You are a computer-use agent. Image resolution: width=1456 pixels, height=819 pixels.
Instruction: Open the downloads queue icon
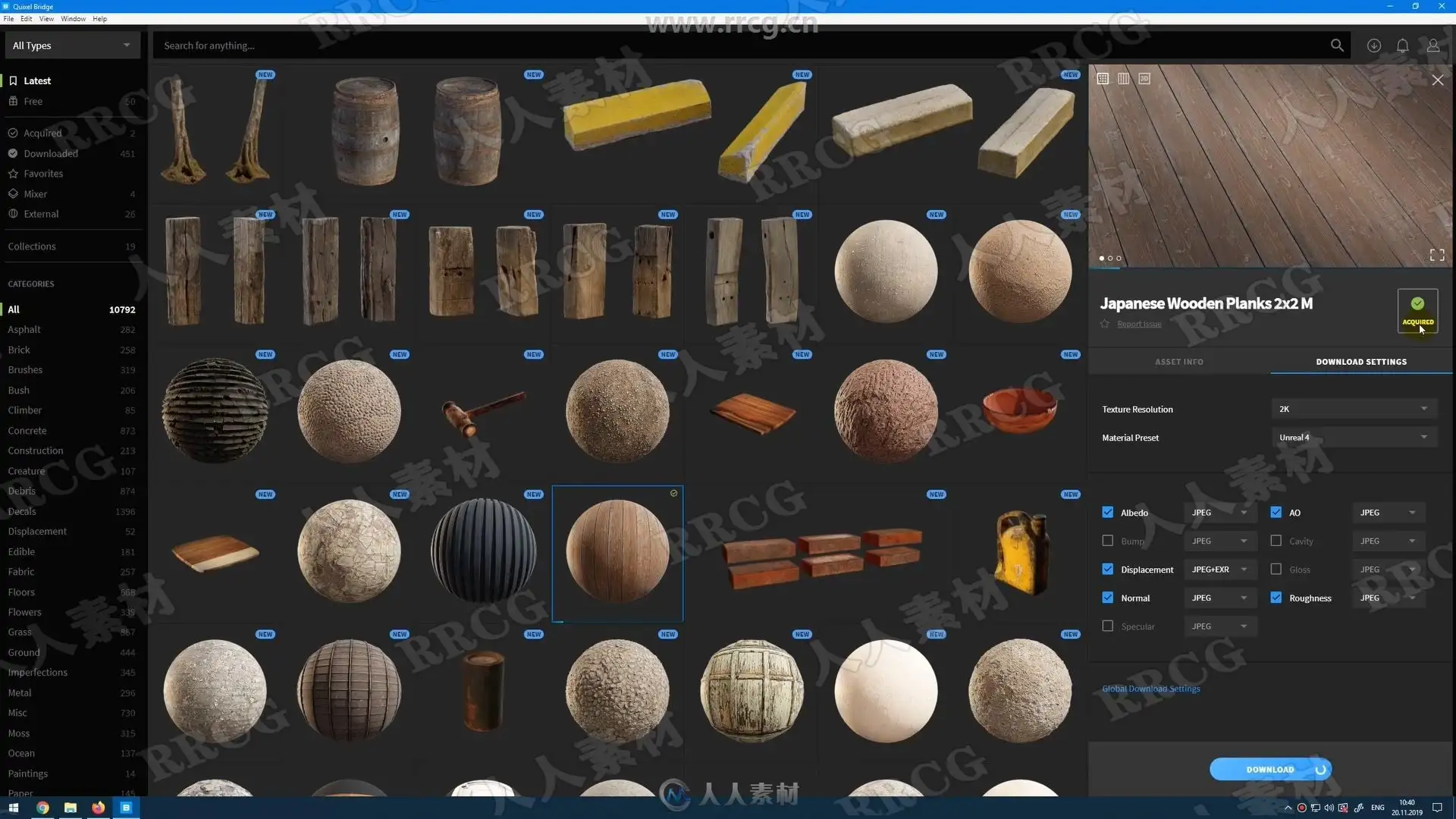pyautogui.click(x=1373, y=45)
